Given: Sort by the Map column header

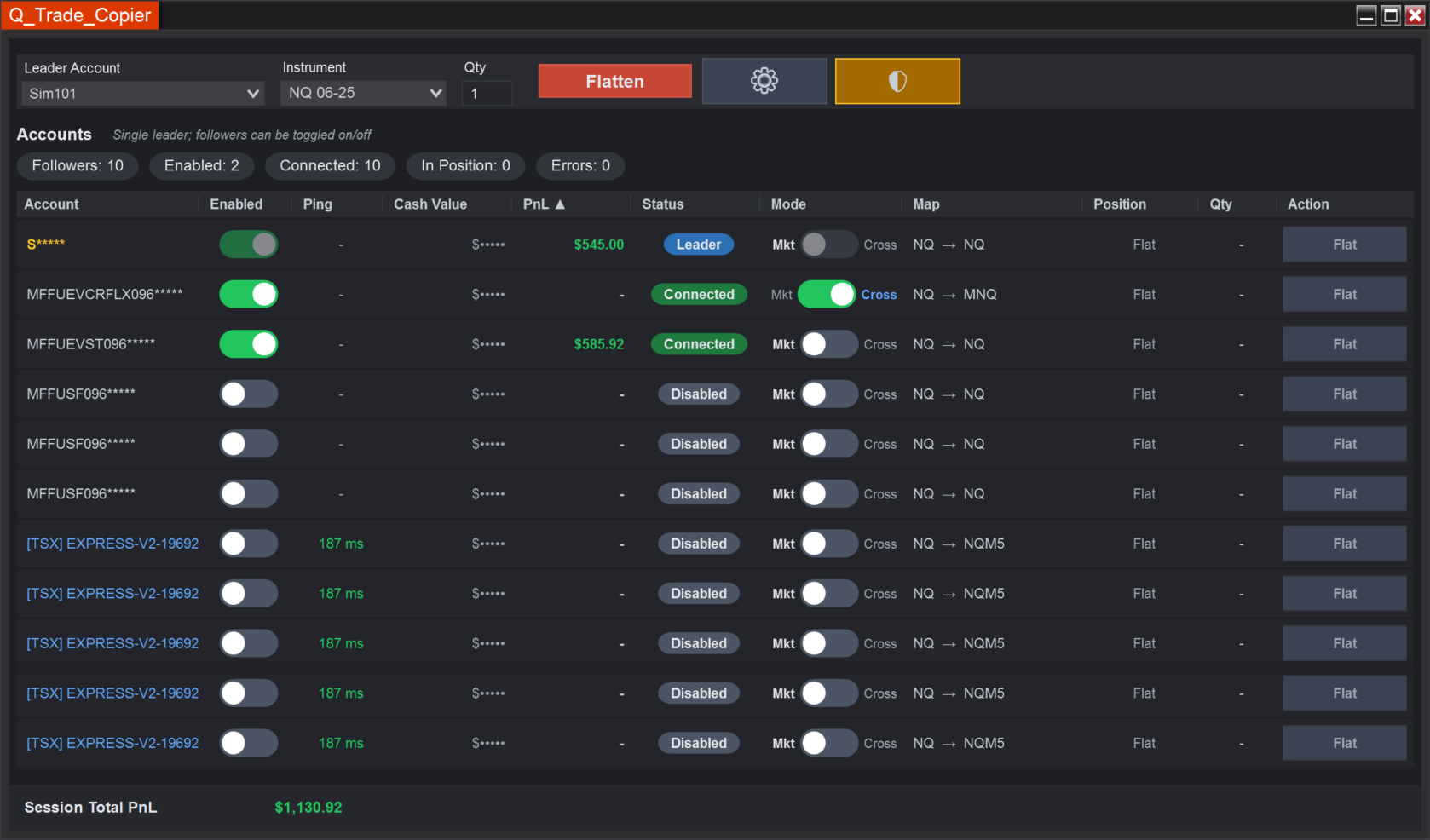Looking at the screenshot, I should click(926, 204).
